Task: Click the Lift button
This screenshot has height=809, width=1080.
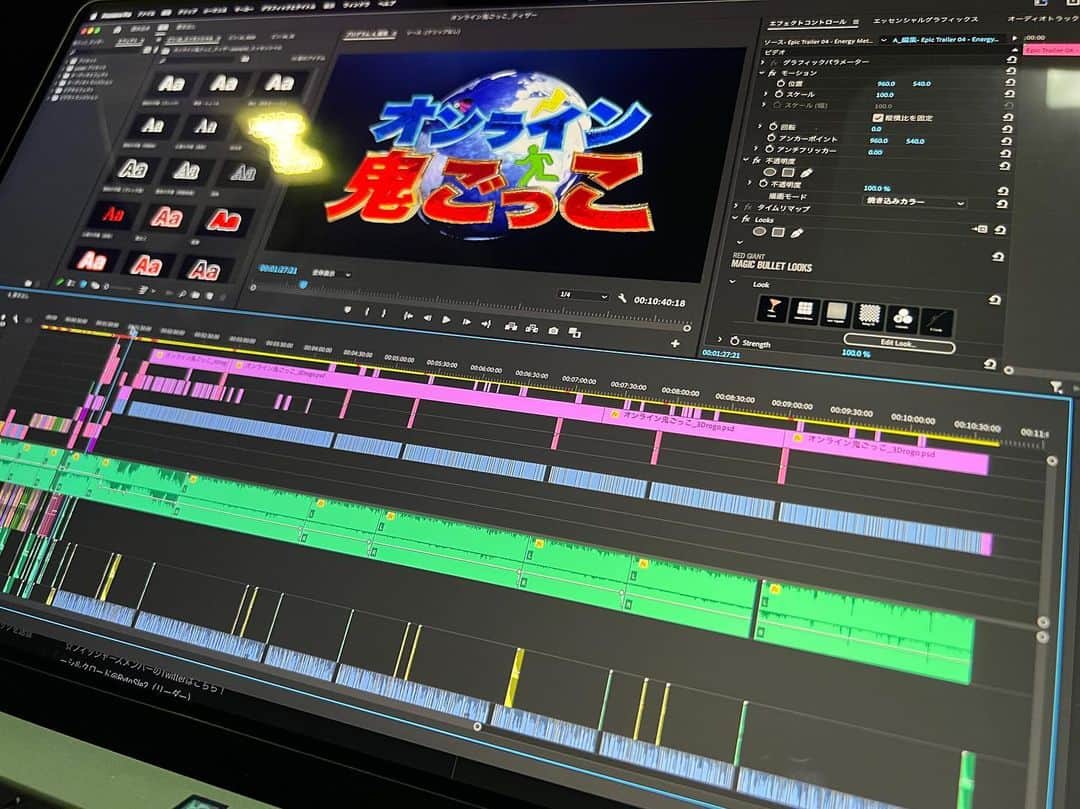Action: 511,326
